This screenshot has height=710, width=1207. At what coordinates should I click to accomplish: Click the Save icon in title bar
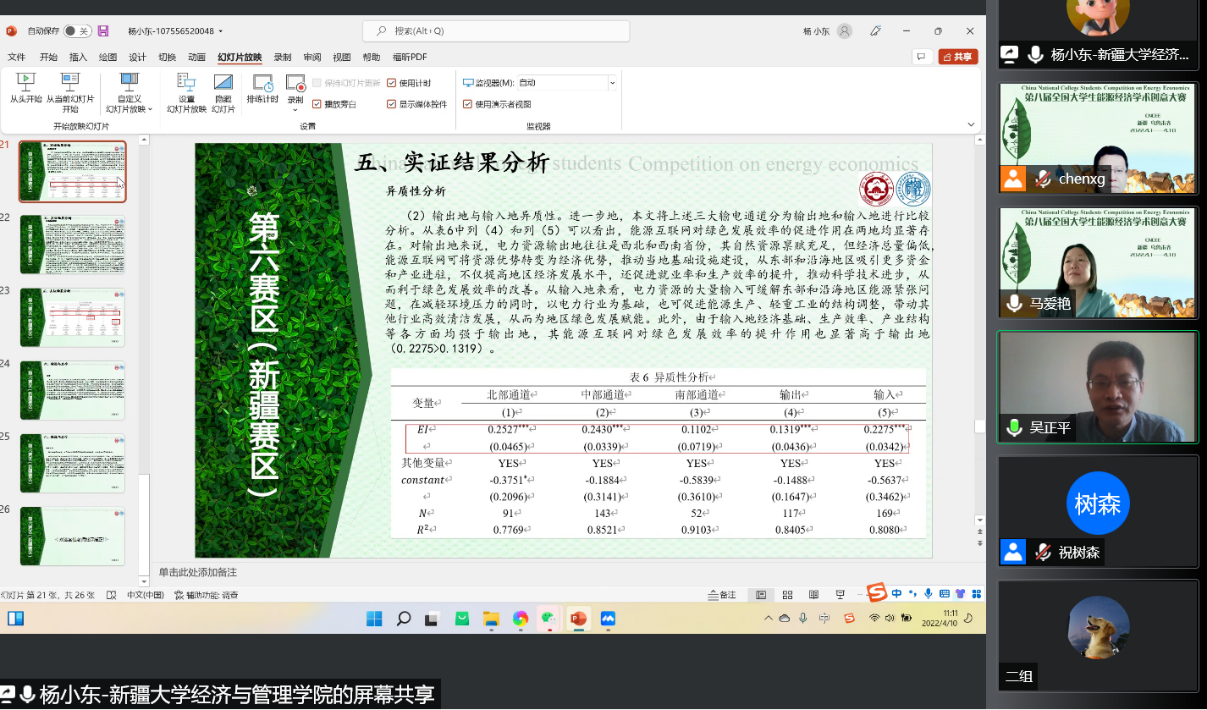[x=103, y=31]
